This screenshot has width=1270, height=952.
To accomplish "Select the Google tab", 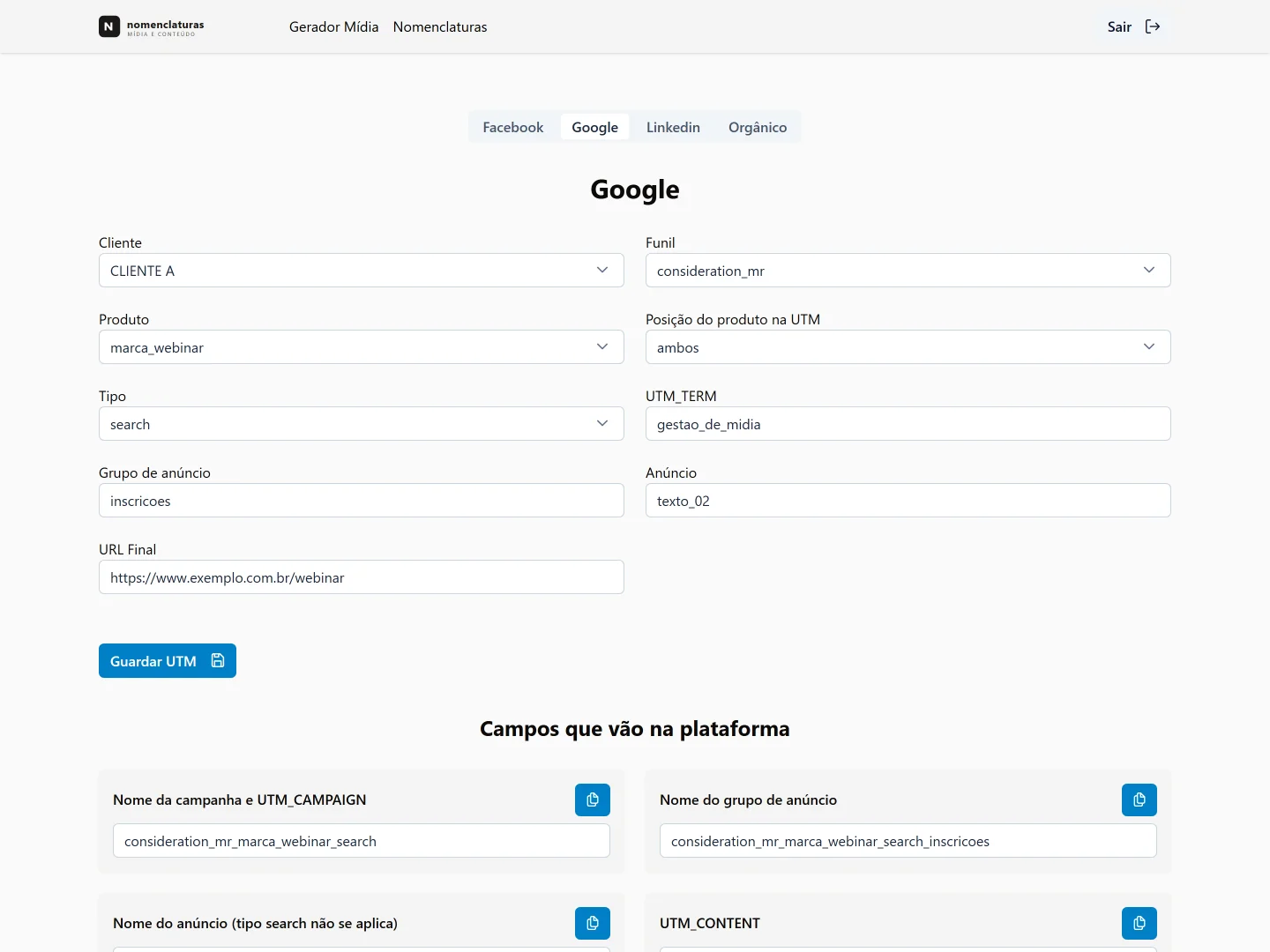I will click(595, 127).
